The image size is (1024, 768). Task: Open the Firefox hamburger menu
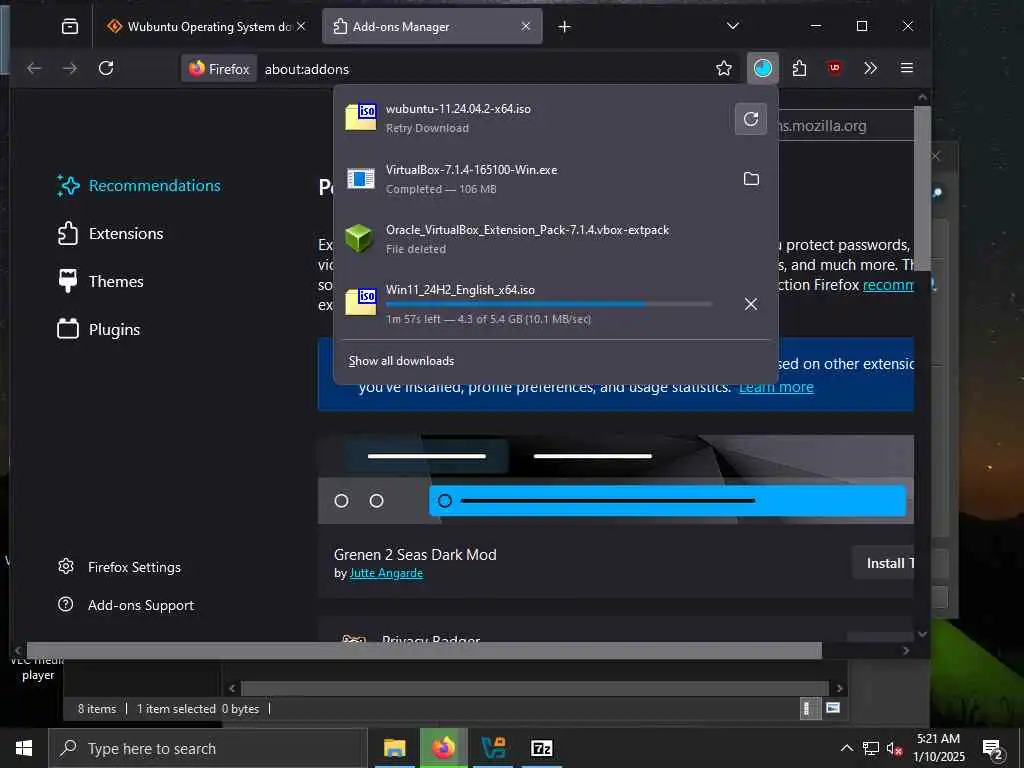click(906, 68)
